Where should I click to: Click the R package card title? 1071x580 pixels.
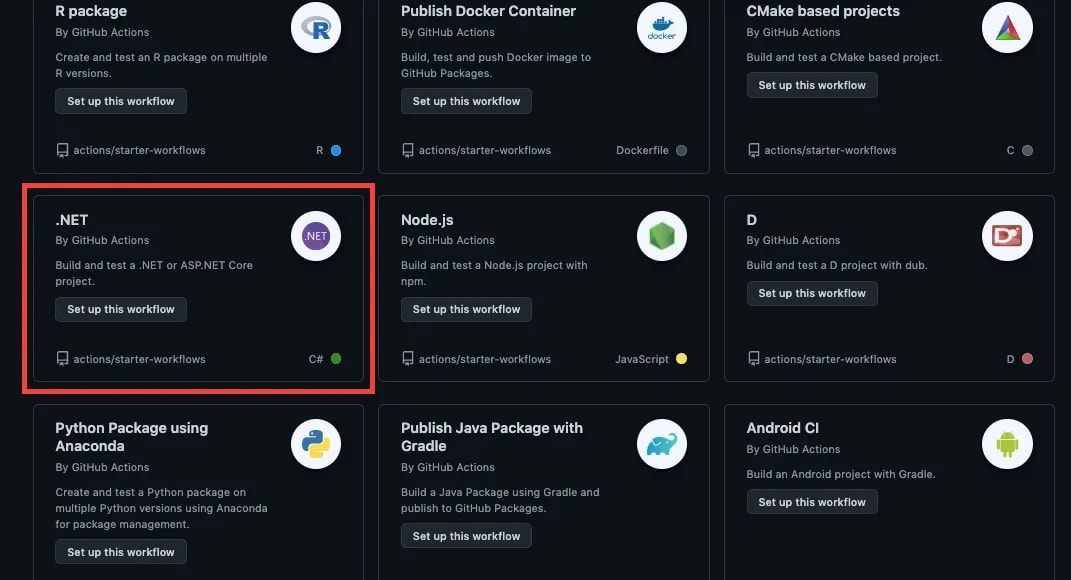[91, 11]
